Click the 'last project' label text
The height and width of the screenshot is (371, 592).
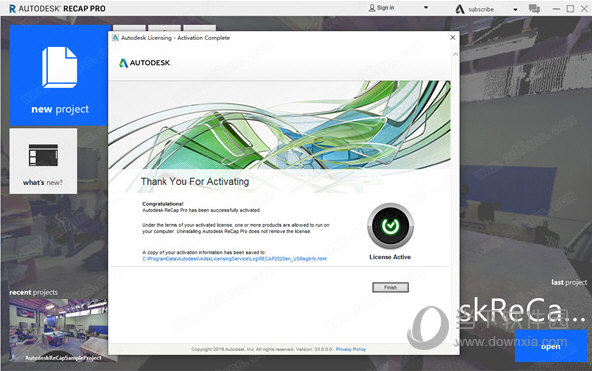coord(569,282)
